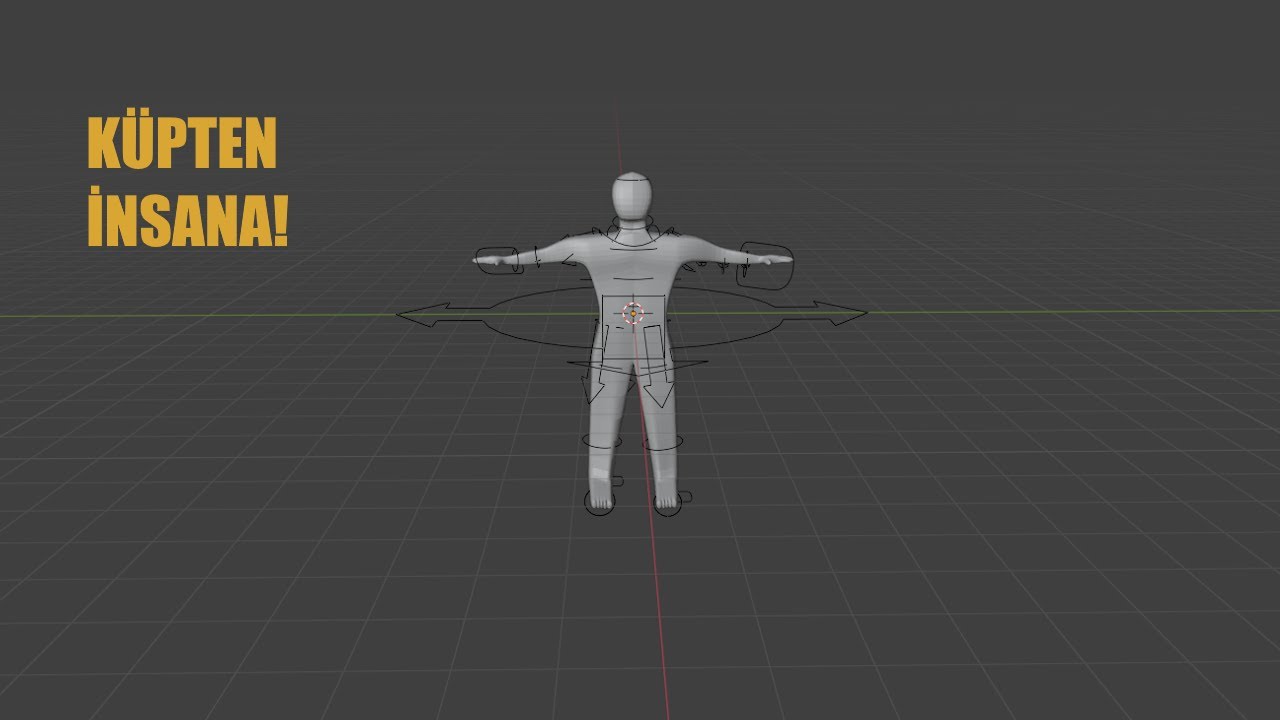Click the 3D cursor at the hips
This screenshot has height=720, width=1280.
click(x=633, y=313)
